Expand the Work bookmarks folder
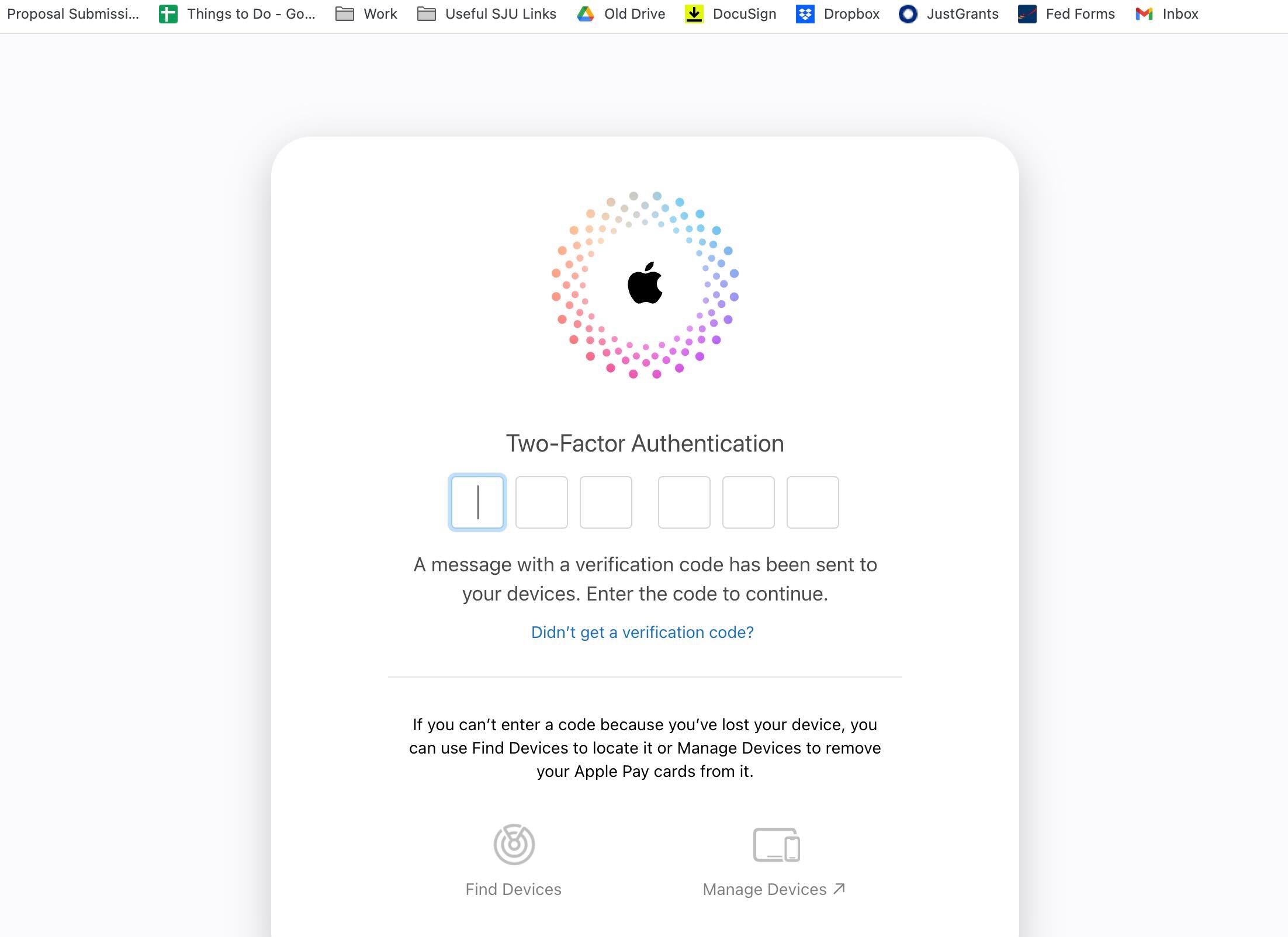Image resolution: width=1288 pixels, height=937 pixels. click(366, 14)
